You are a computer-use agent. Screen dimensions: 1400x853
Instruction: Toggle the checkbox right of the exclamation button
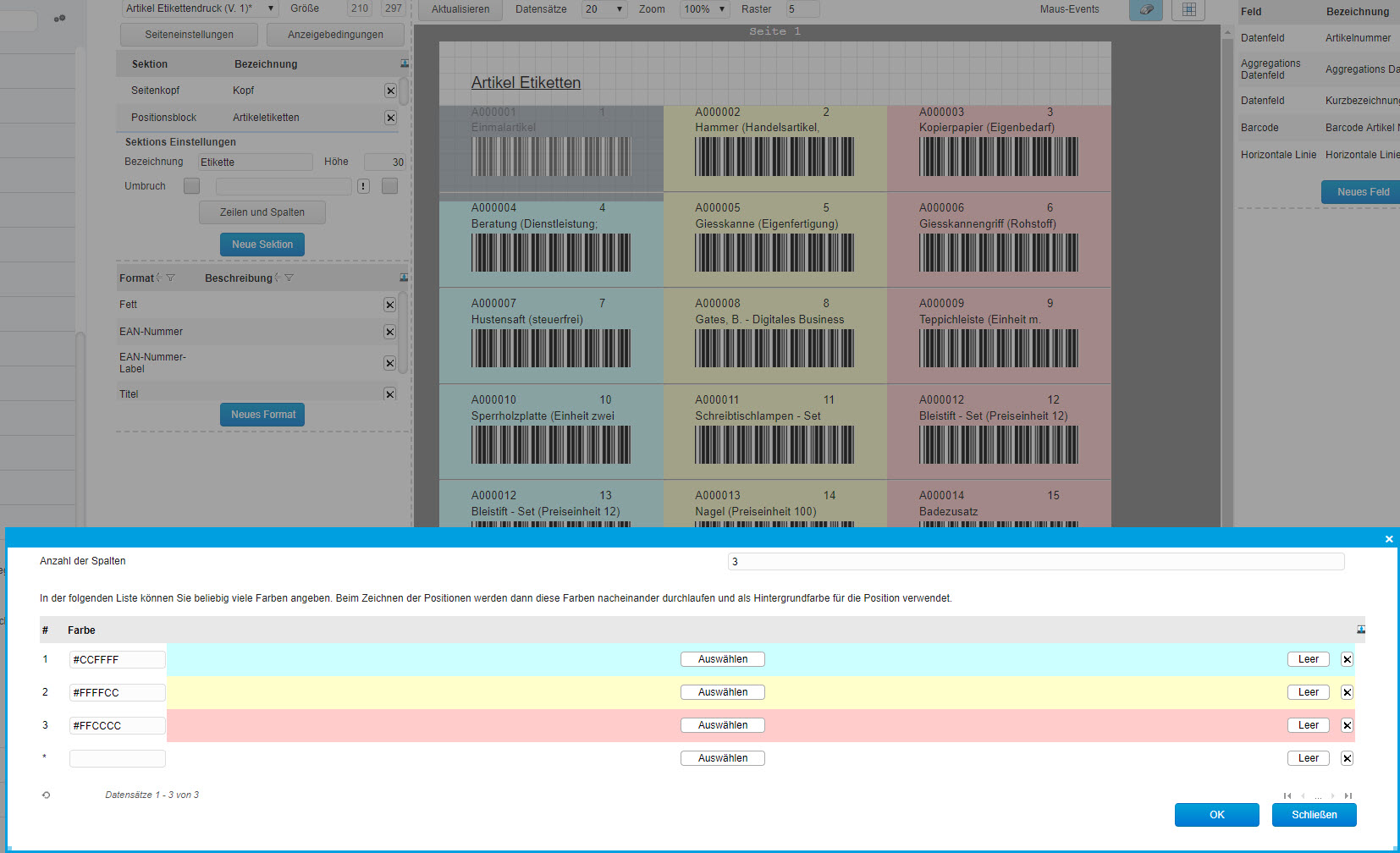click(389, 186)
